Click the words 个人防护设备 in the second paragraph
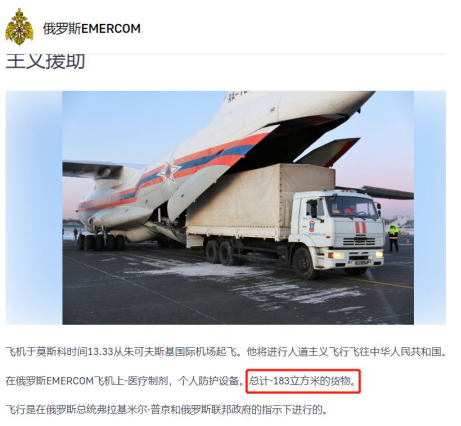The width and height of the screenshot is (461, 426). tap(208, 381)
